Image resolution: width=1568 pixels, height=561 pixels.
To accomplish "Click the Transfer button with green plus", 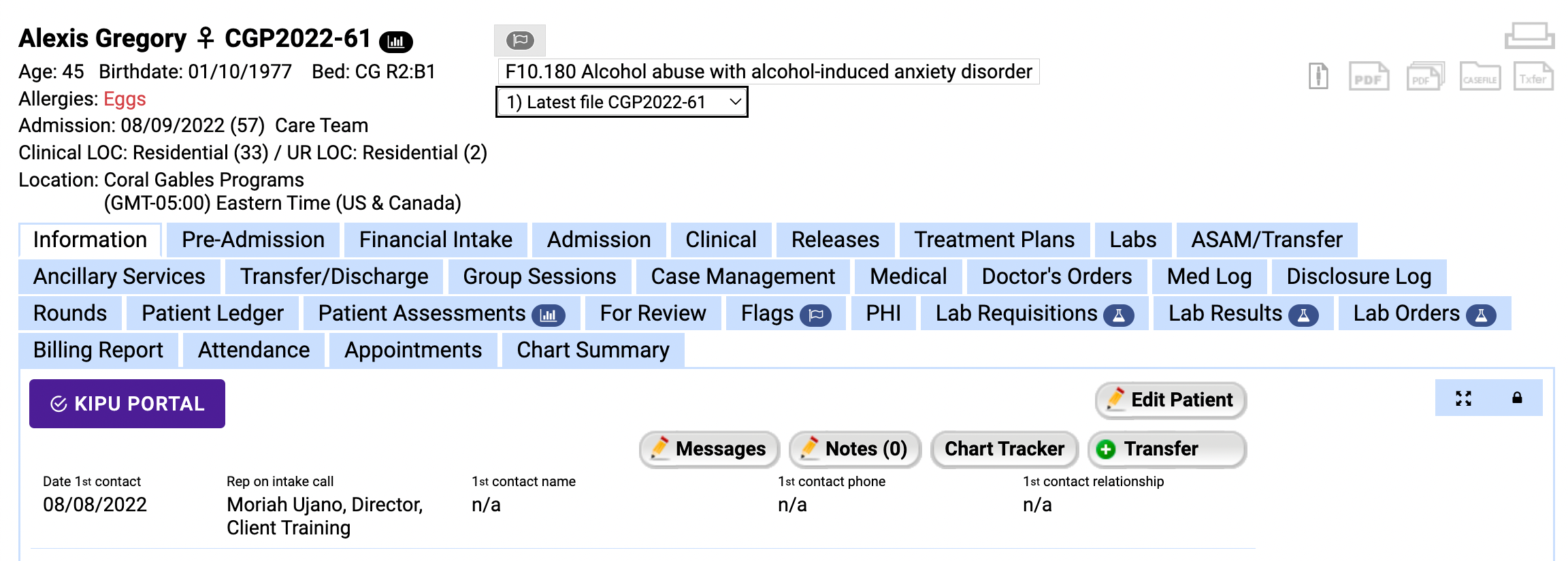I will 1166,449.
